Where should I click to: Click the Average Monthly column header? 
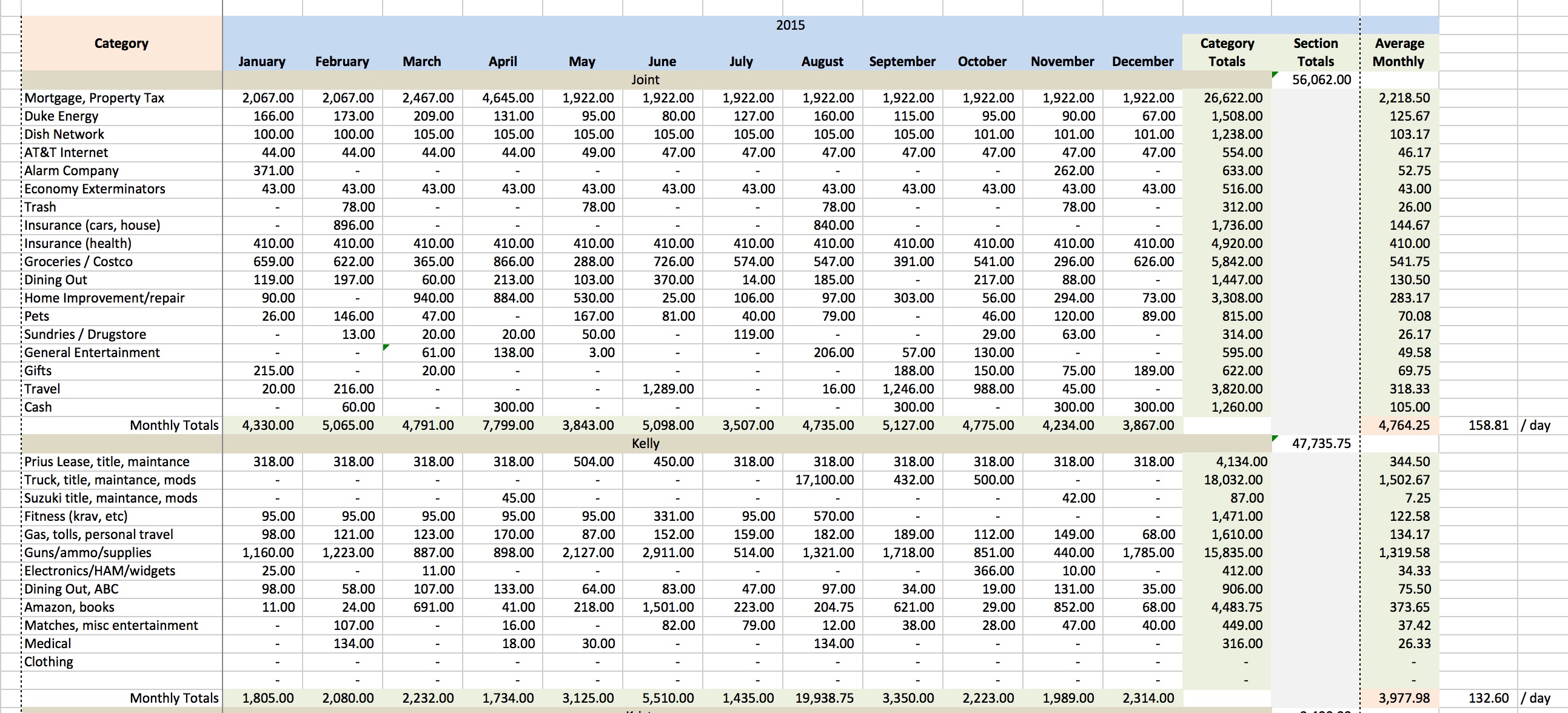coord(1399,52)
